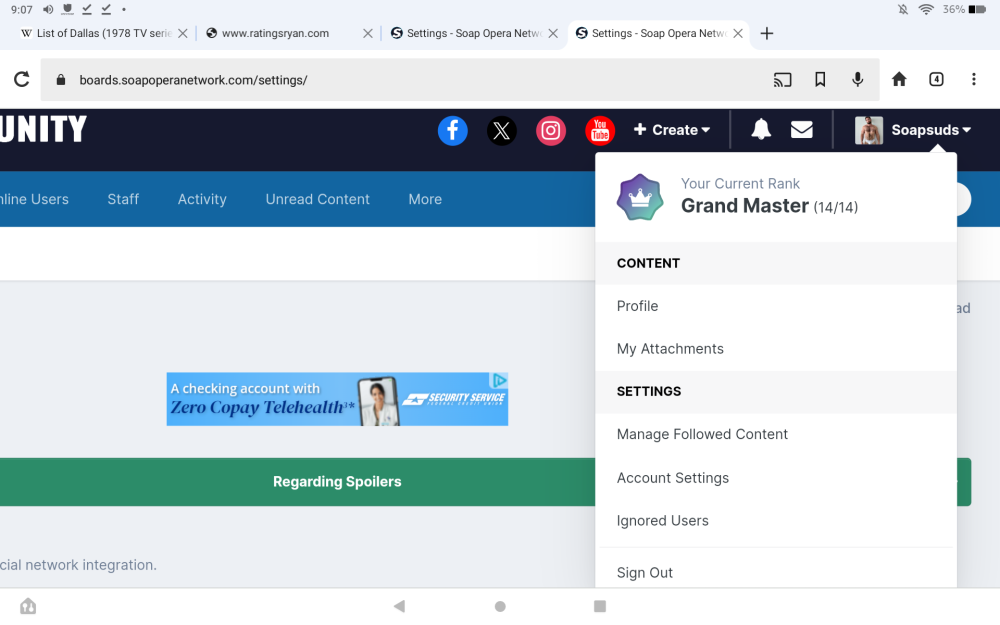Choose Sign Out in the user menu
Screen dimensions: 1000x625
[x=645, y=573]
